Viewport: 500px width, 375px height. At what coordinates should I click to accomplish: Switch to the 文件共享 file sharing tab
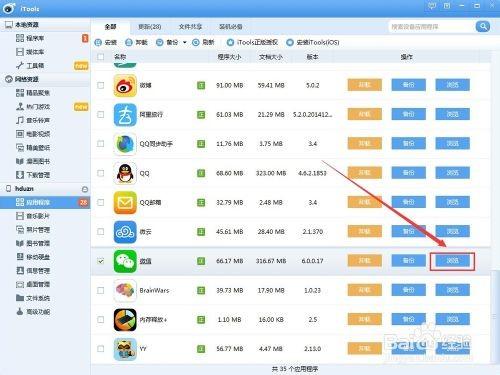pyautogui.click(x=190, y=26)
